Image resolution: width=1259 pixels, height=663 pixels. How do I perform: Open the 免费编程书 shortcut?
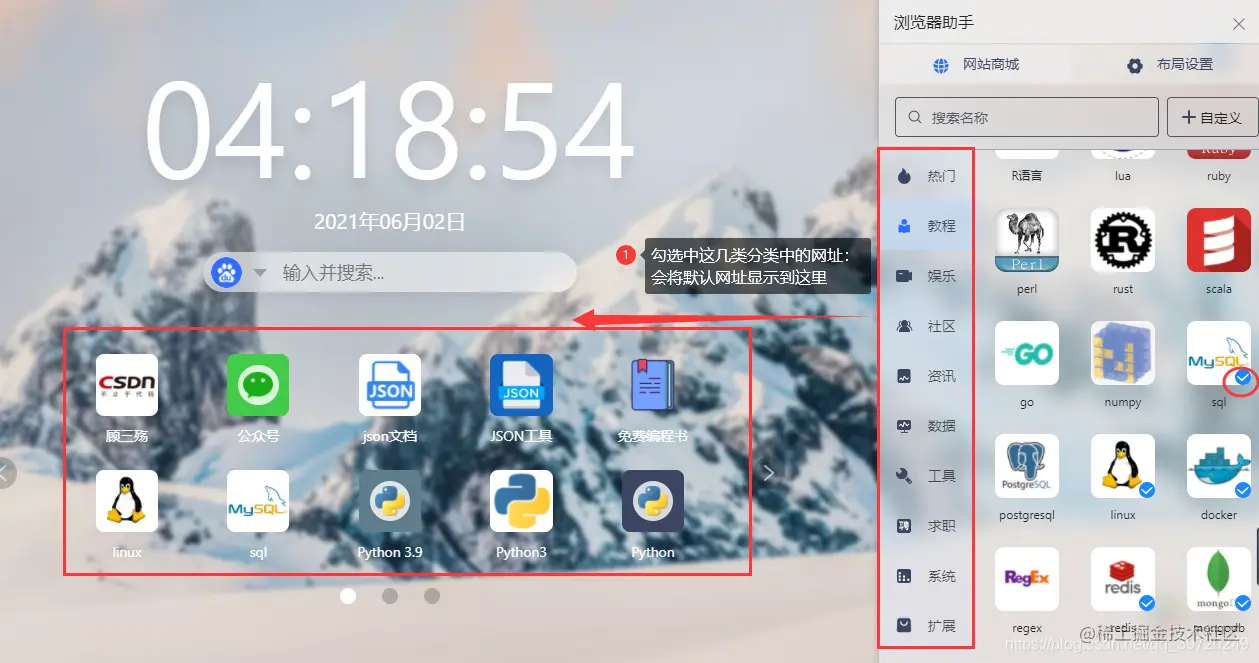pos(653,385)
